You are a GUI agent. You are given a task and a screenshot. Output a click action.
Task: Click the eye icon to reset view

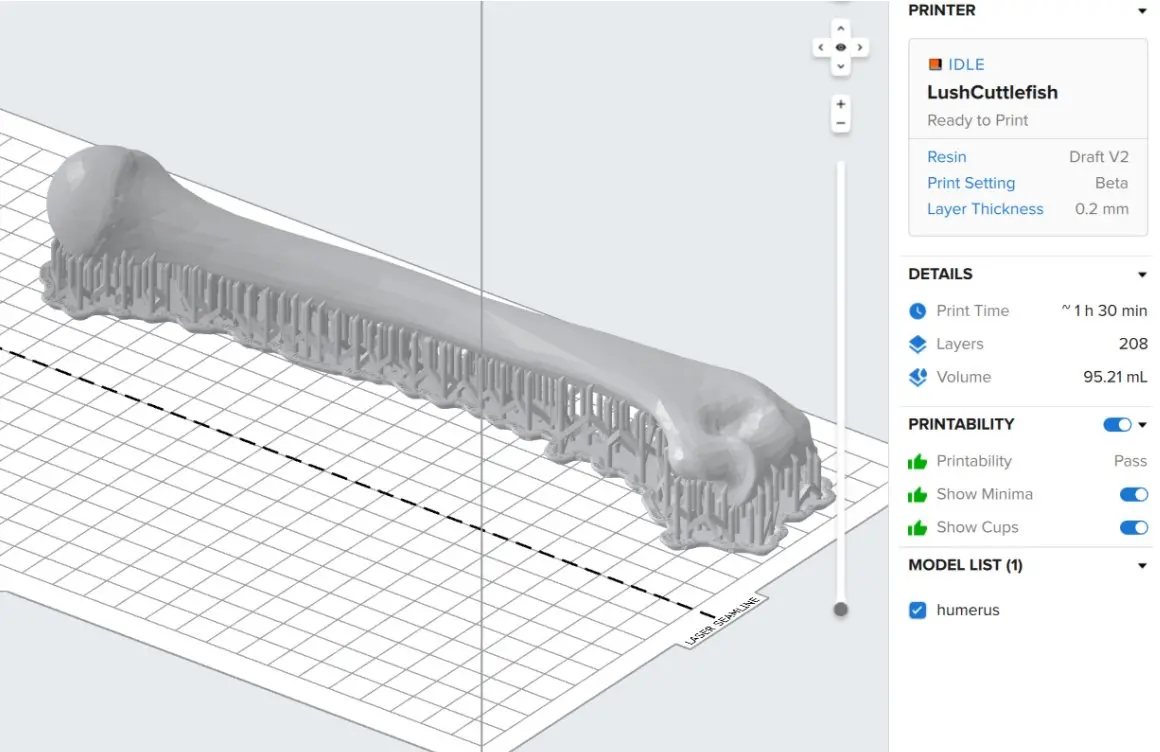(x=841, y=47)
